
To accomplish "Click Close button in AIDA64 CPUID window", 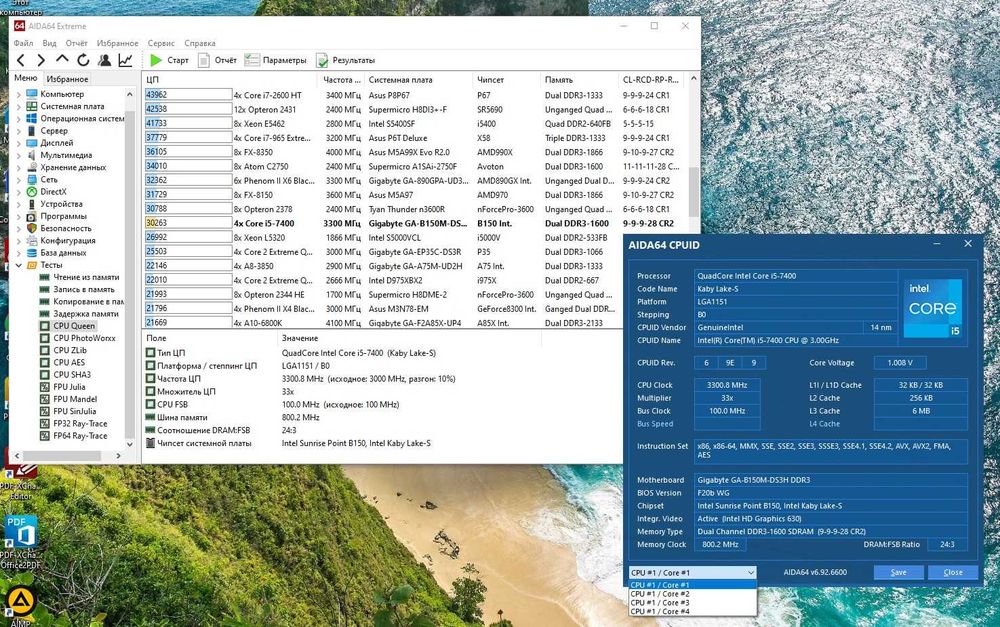I will 953,572.
